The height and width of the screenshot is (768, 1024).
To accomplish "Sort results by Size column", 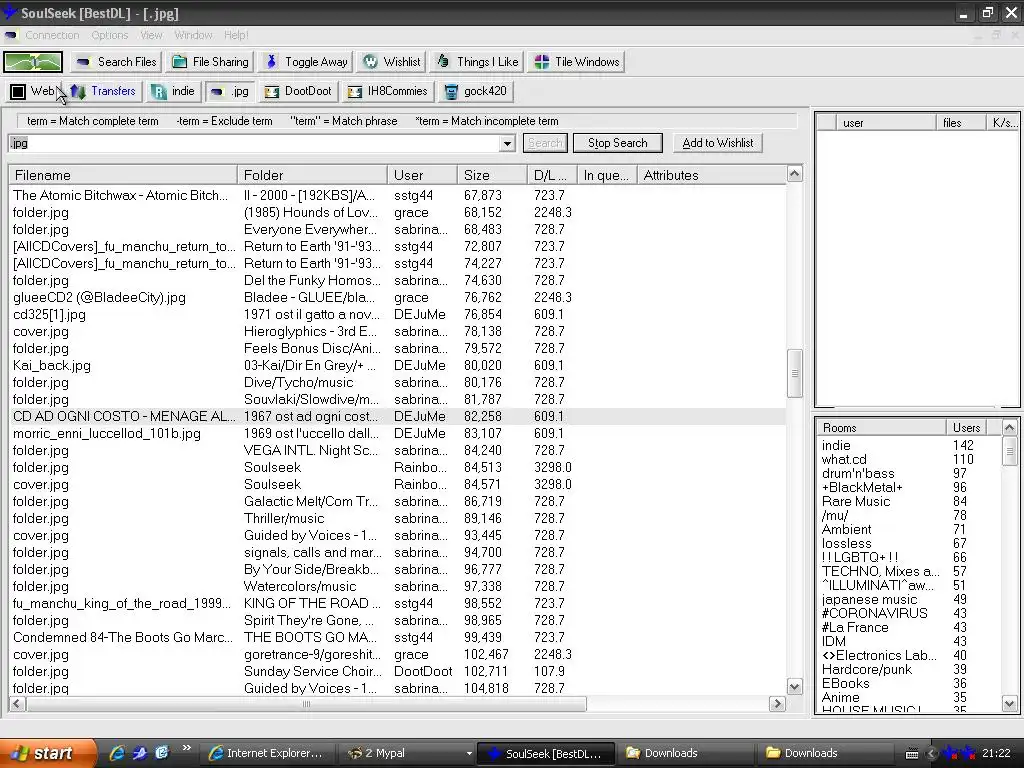I will click(x=492, y=175).
